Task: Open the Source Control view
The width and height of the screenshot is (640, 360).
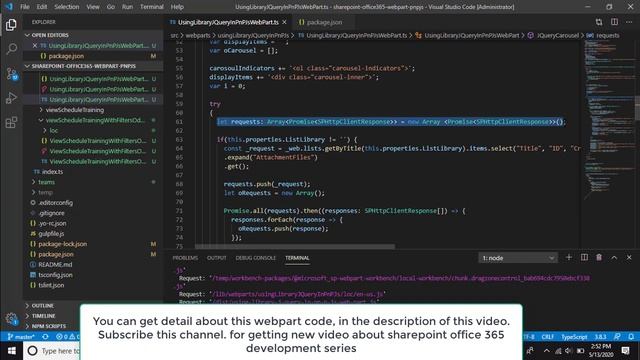Action: pyautogui.click(x=11, y=74)
